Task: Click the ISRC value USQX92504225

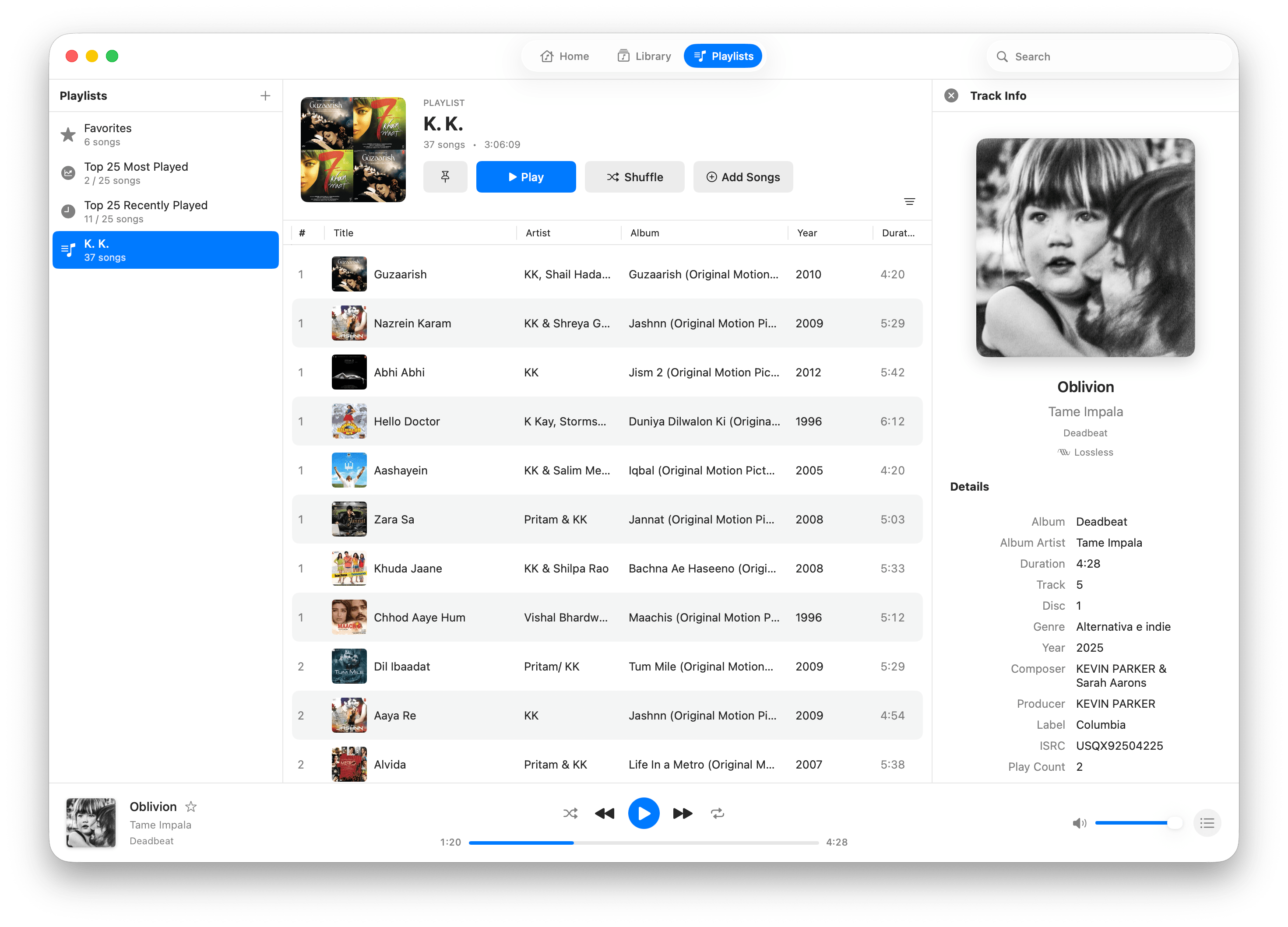Action: tap(1119, 746)
